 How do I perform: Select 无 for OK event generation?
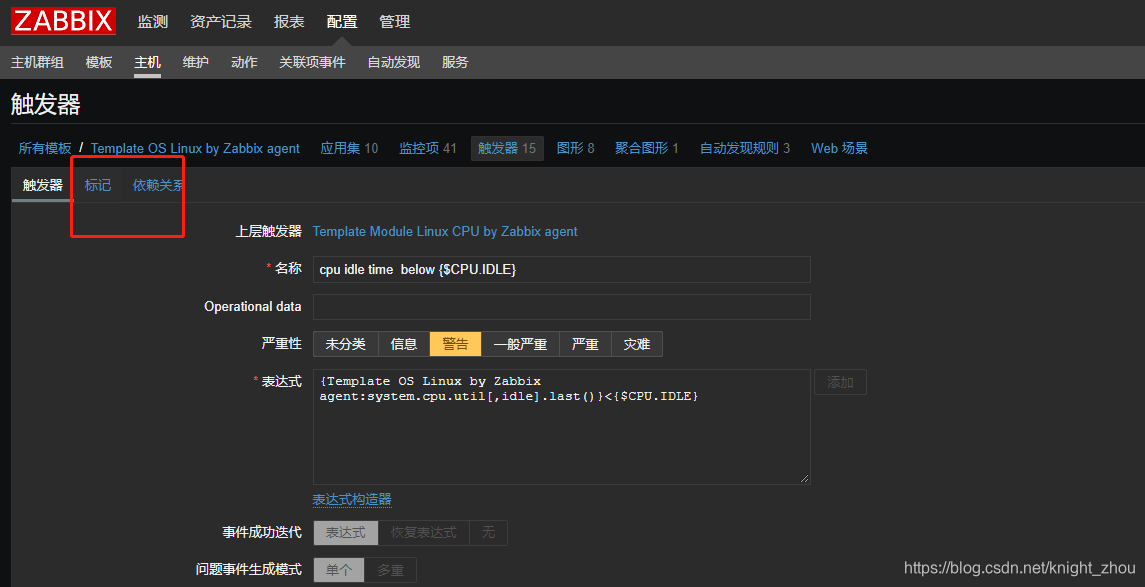[488, 532]
